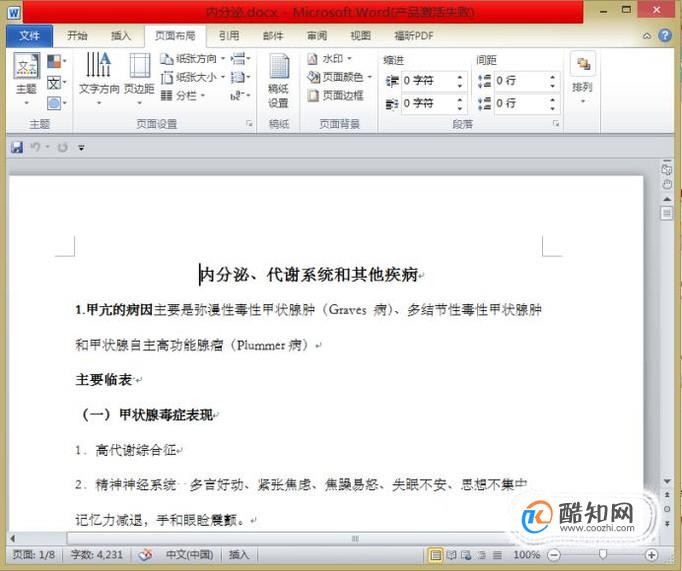This screenshot has height=571, width=682.
Task: Click zoom level 100% button
Action: tap(527, 555)
